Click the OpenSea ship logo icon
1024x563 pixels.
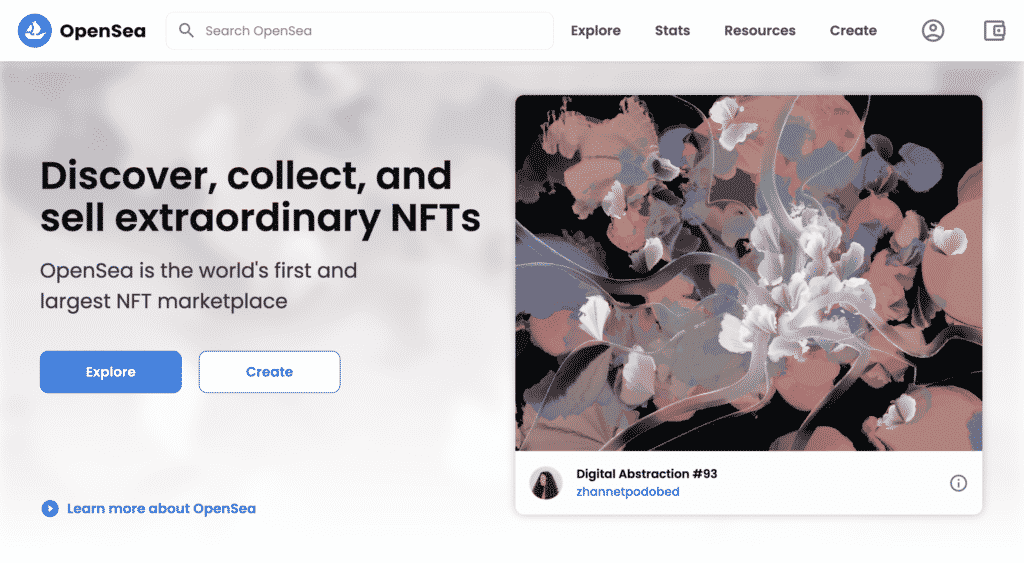(35, 31)
